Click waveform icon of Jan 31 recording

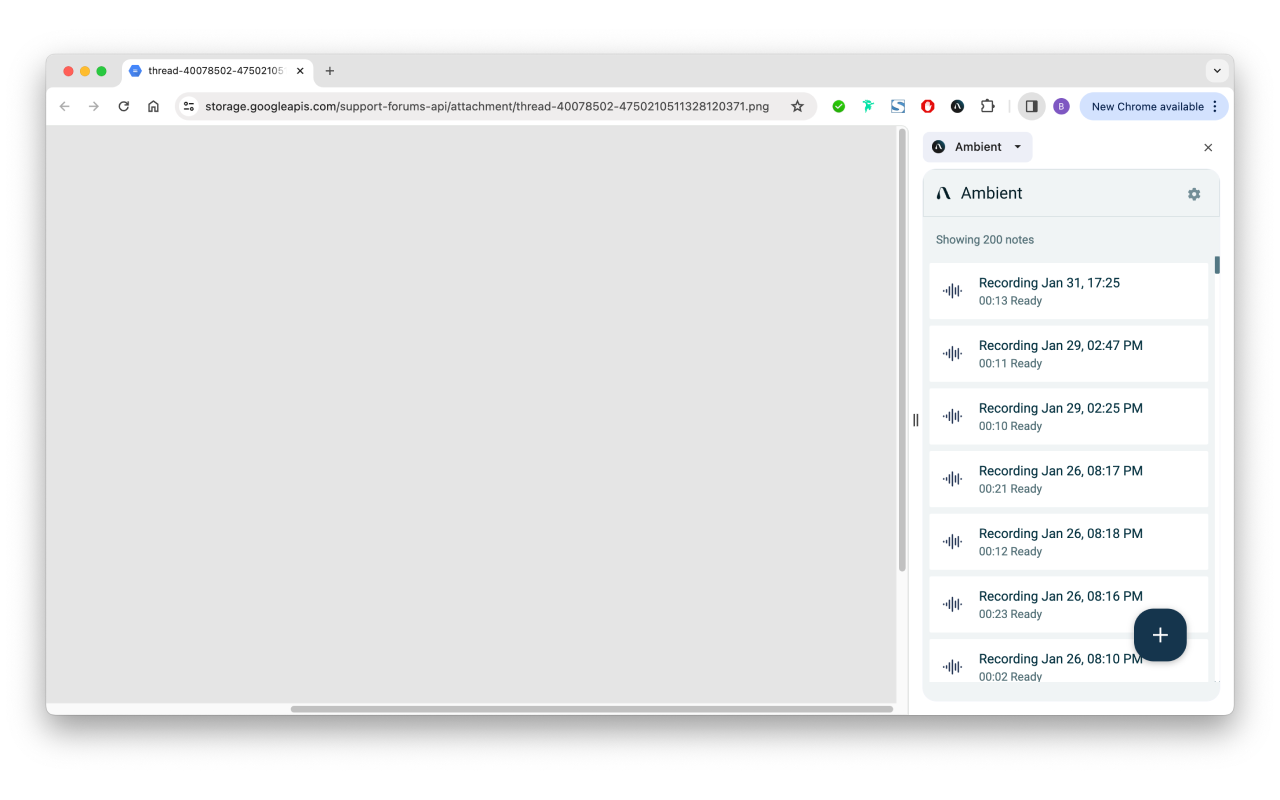click(x=952, y=291)
